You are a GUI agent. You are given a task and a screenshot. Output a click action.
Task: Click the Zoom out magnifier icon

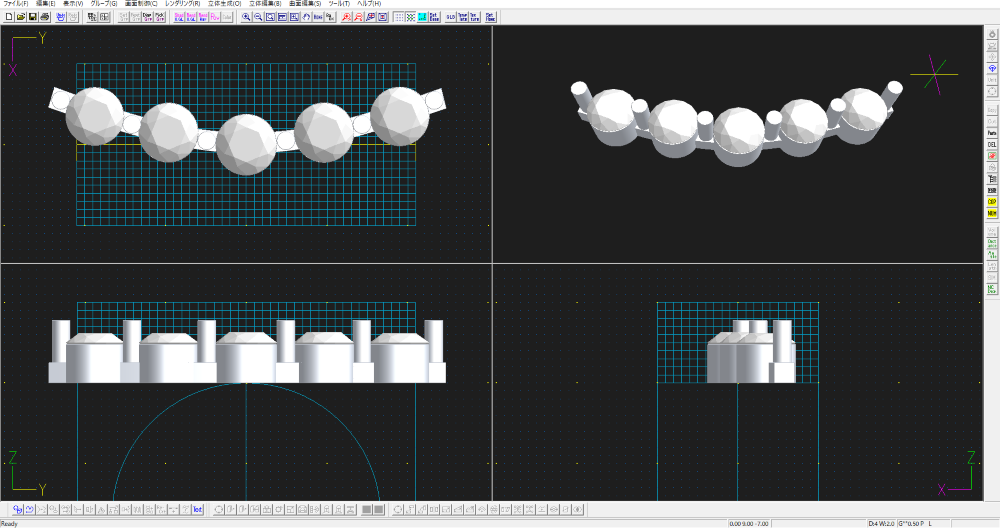click(x=258, y=17)
